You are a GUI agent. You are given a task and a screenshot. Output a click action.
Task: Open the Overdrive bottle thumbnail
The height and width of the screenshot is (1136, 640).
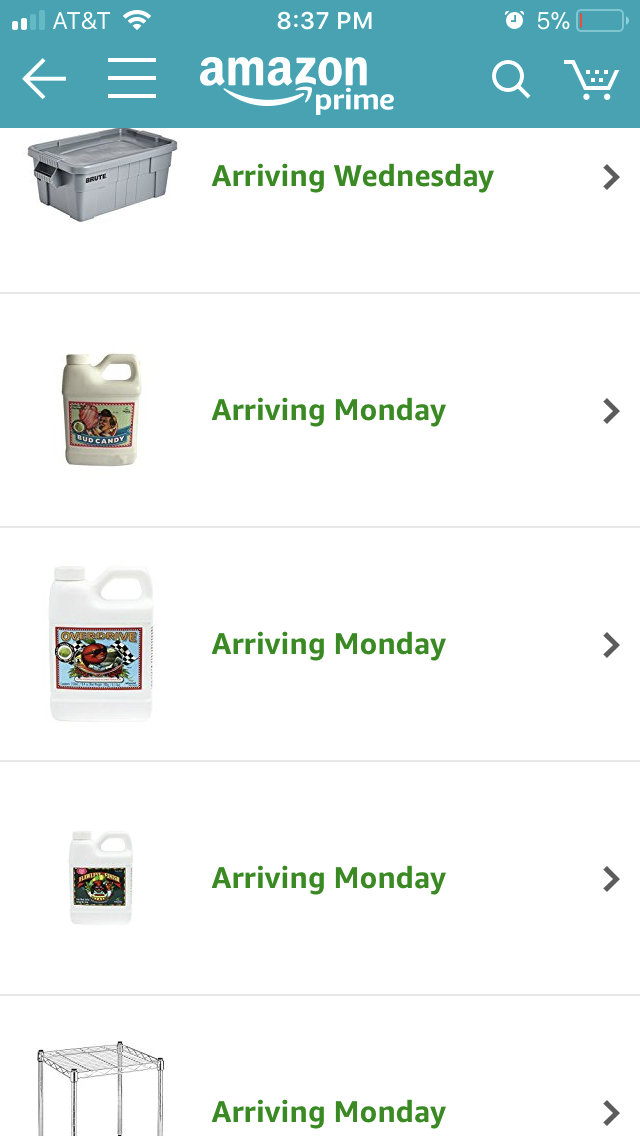[101, 643]
